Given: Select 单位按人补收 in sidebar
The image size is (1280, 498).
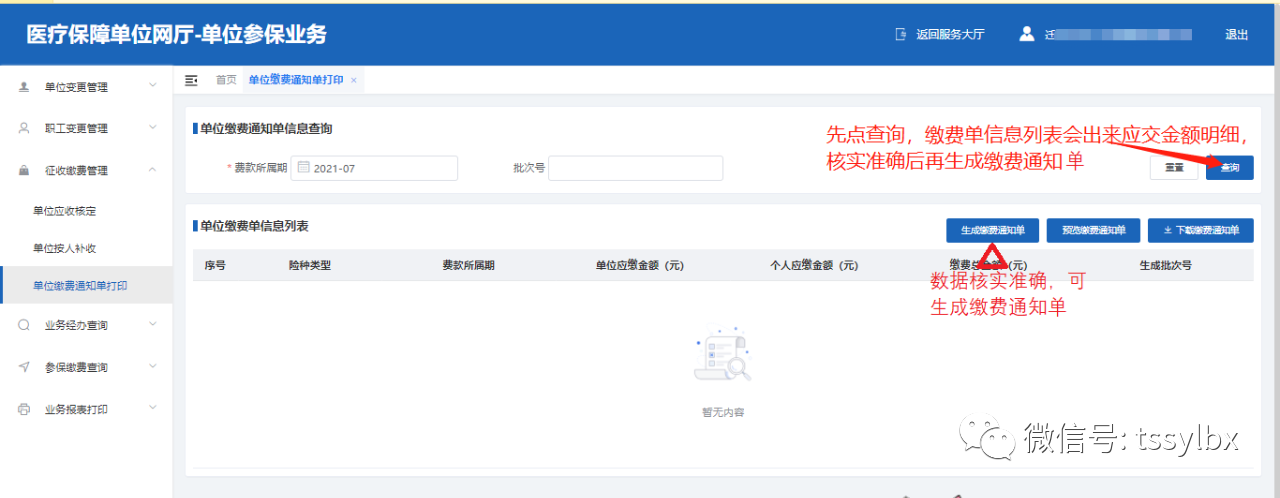Looking at the screenshot, I should [65, 248].
